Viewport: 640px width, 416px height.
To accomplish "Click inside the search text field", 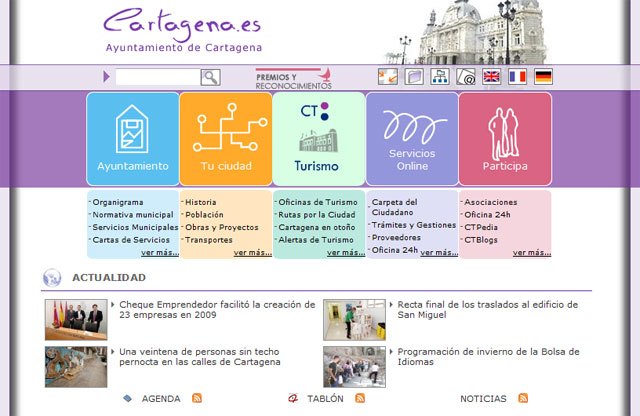I will [x=157, y=77].
